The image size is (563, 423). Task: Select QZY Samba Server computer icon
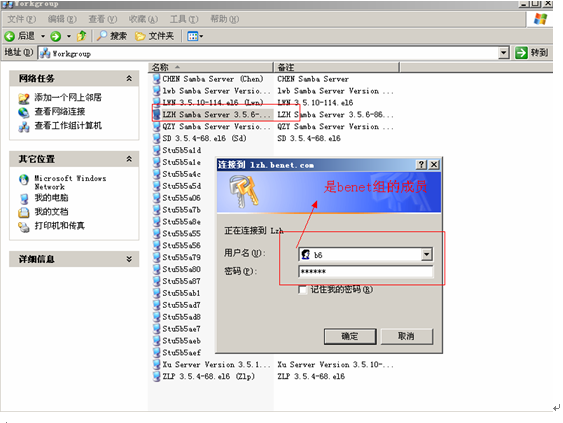157,126
